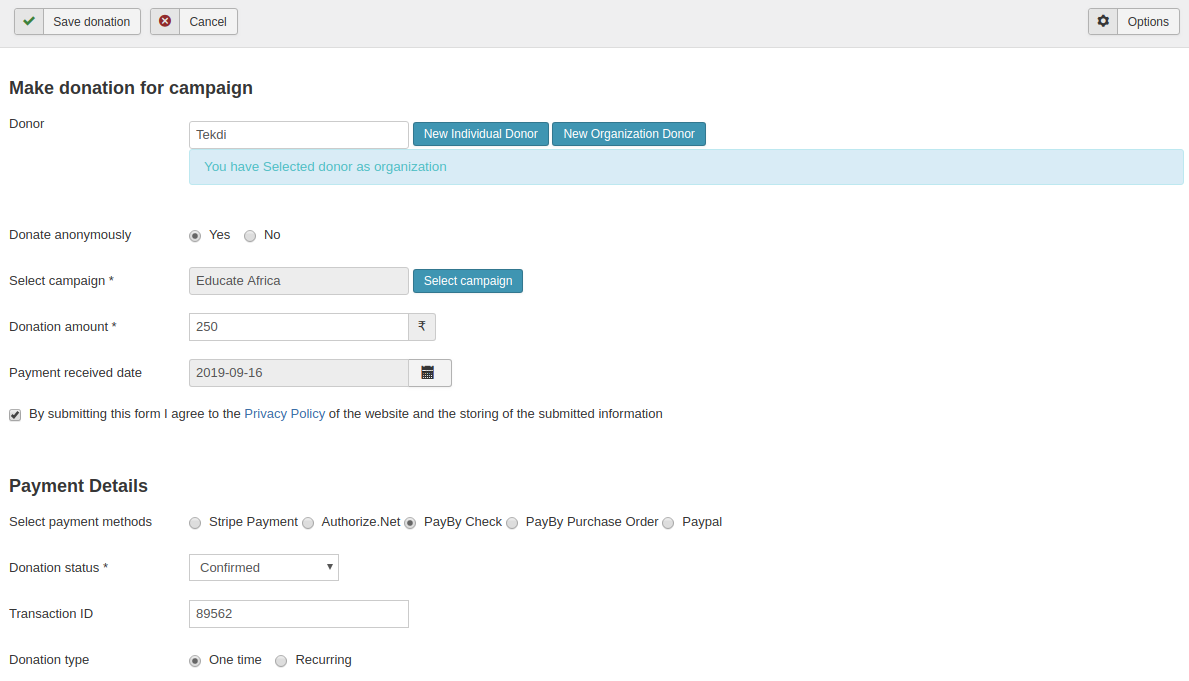Click the Donation amount field
The width and height of the screenshot is (1189, 681).
[x=298, y=327]
